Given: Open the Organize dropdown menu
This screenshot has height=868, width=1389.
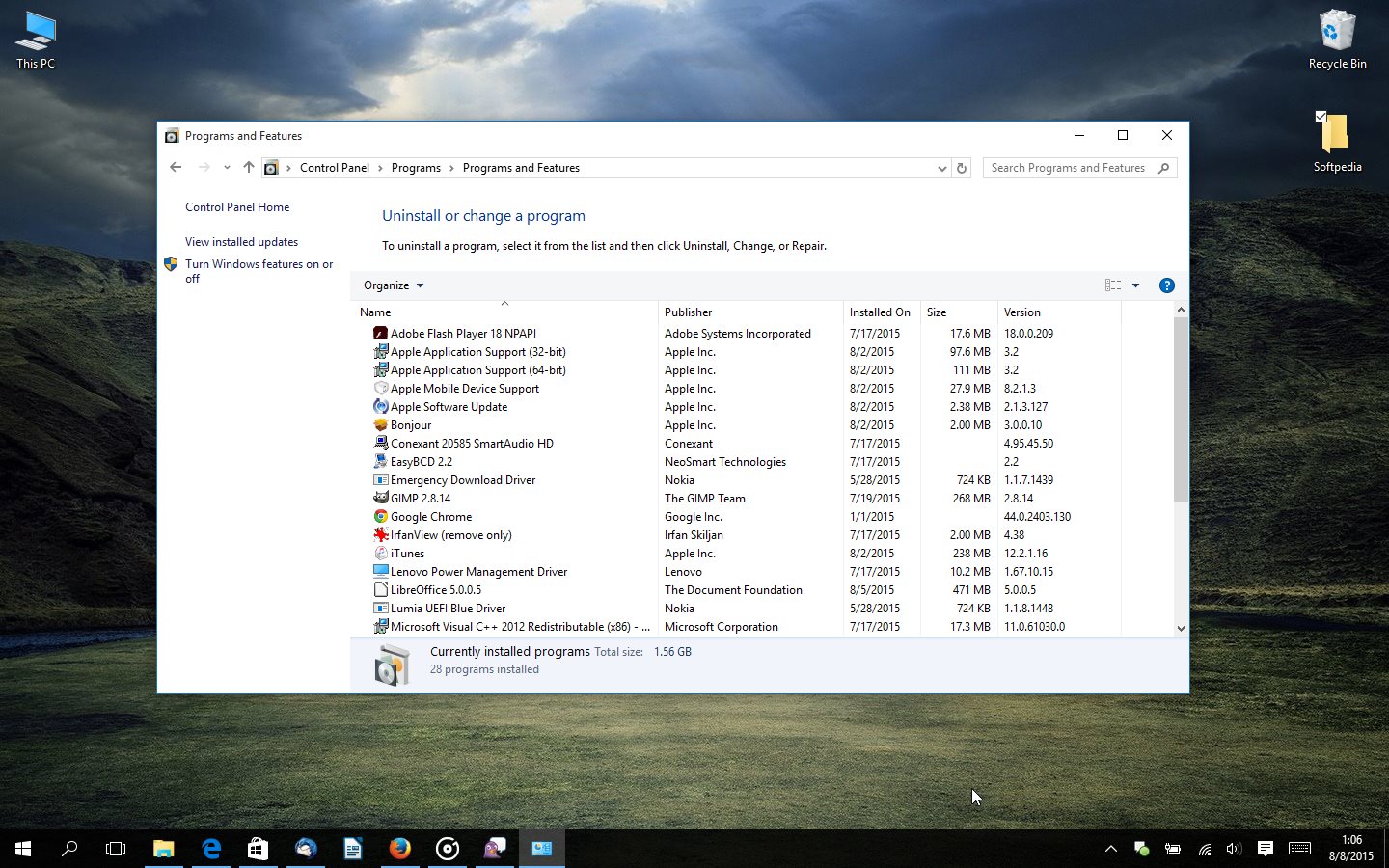Looking at the screenshot, I should (x=394, y=285).
